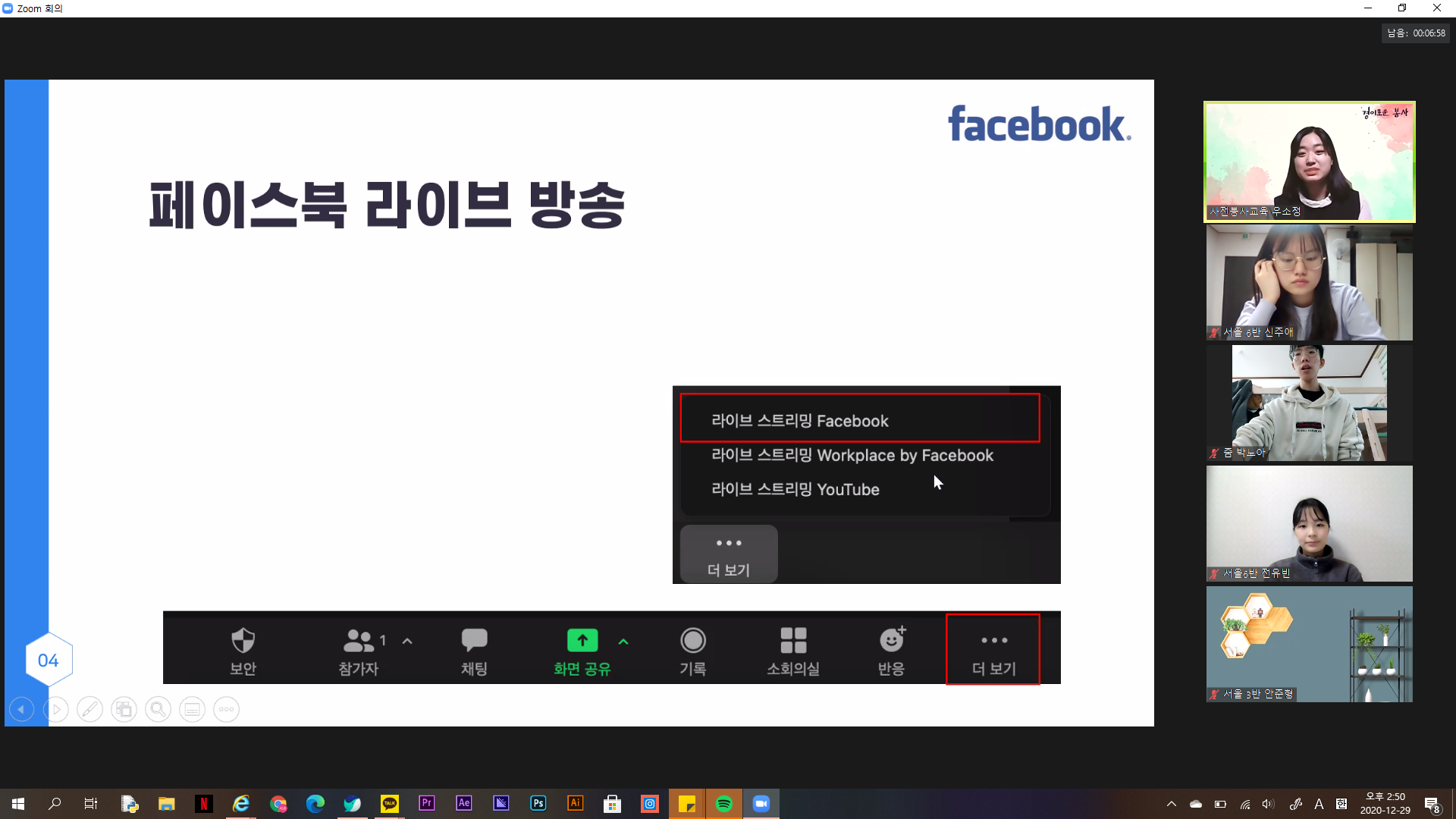Toggle the slideshow subtitles icon
Screen dimensions: 1456x819
pyautogui.click(x=192, y=710)
